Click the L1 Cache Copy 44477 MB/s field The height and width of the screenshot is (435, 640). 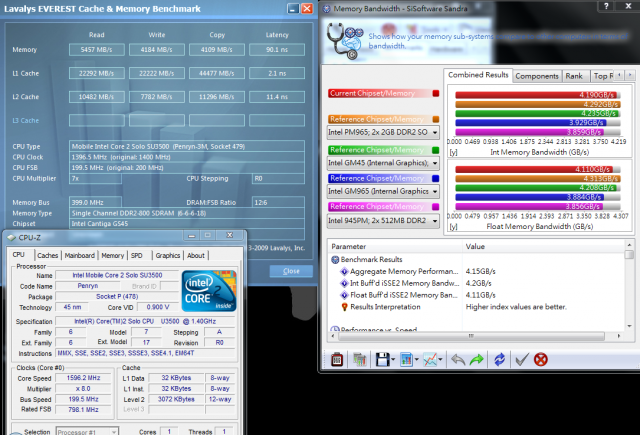click(x=217, y=73)
